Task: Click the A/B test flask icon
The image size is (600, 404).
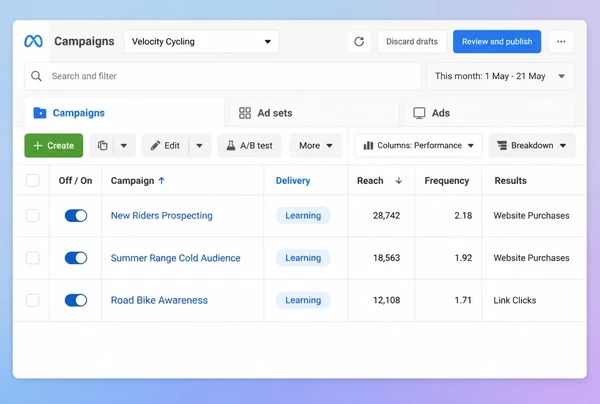Action: [x=231, y=145]
